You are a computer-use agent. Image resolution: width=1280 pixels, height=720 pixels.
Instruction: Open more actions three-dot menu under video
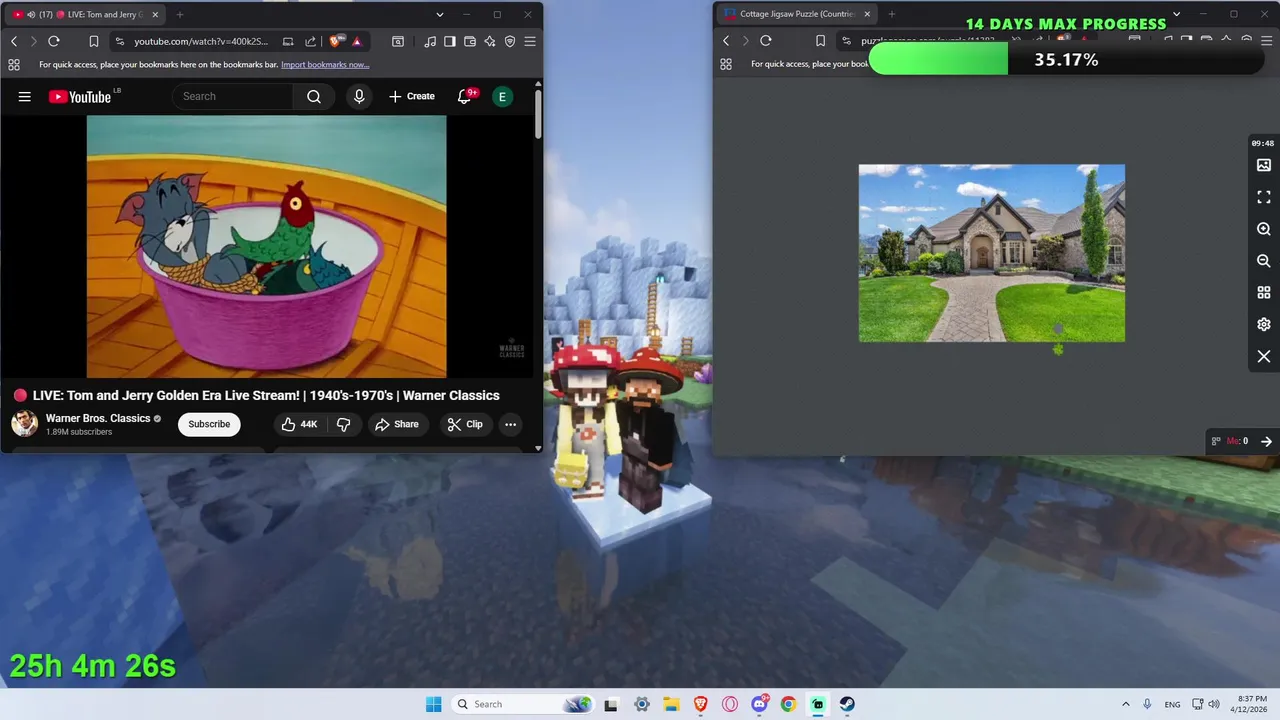click(510, 424)
